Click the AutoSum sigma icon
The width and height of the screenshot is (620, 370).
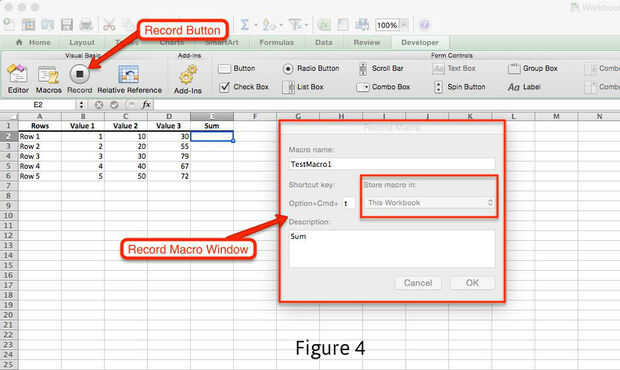(245, 25)
